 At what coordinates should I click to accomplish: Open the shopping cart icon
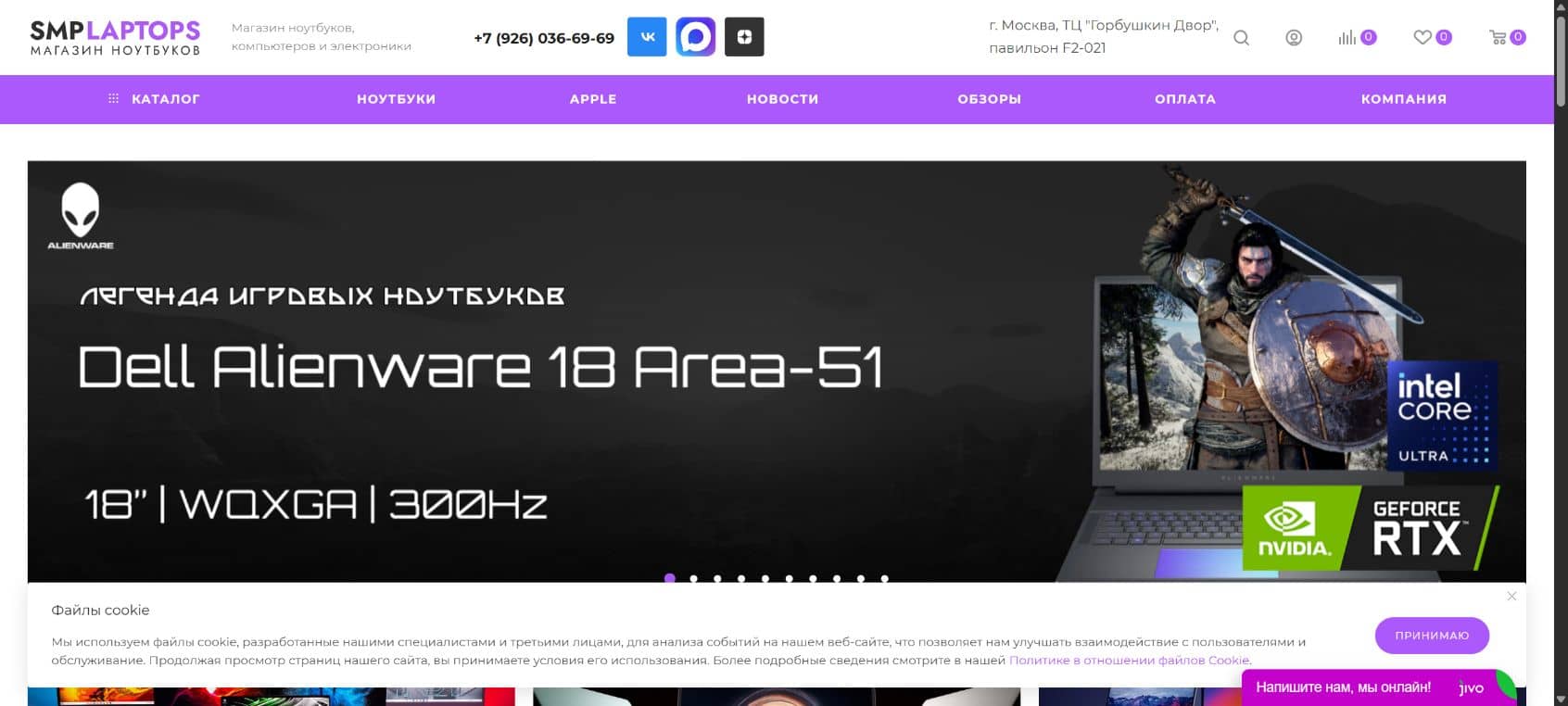[x=1498, y=38]
